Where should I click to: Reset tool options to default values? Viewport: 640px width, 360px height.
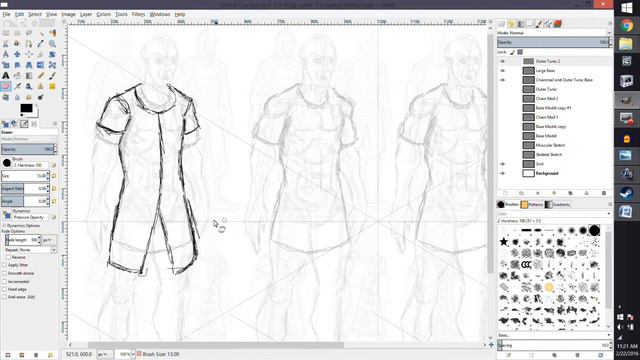click(50, 356)
